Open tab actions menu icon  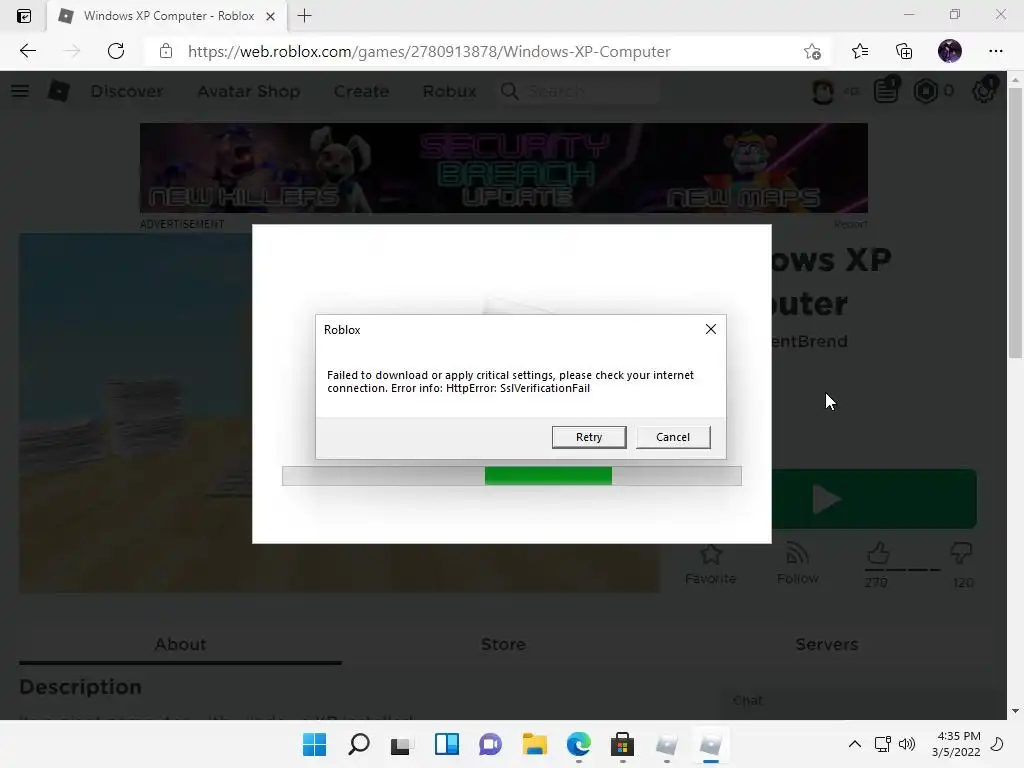pyautogui.click(x=24, y=16)
